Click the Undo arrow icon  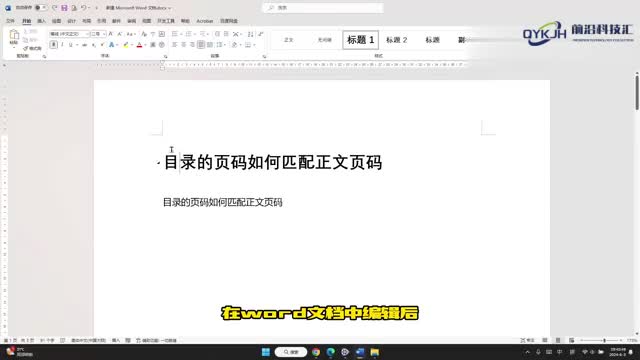pyautogui.click(x=84, y=8)
